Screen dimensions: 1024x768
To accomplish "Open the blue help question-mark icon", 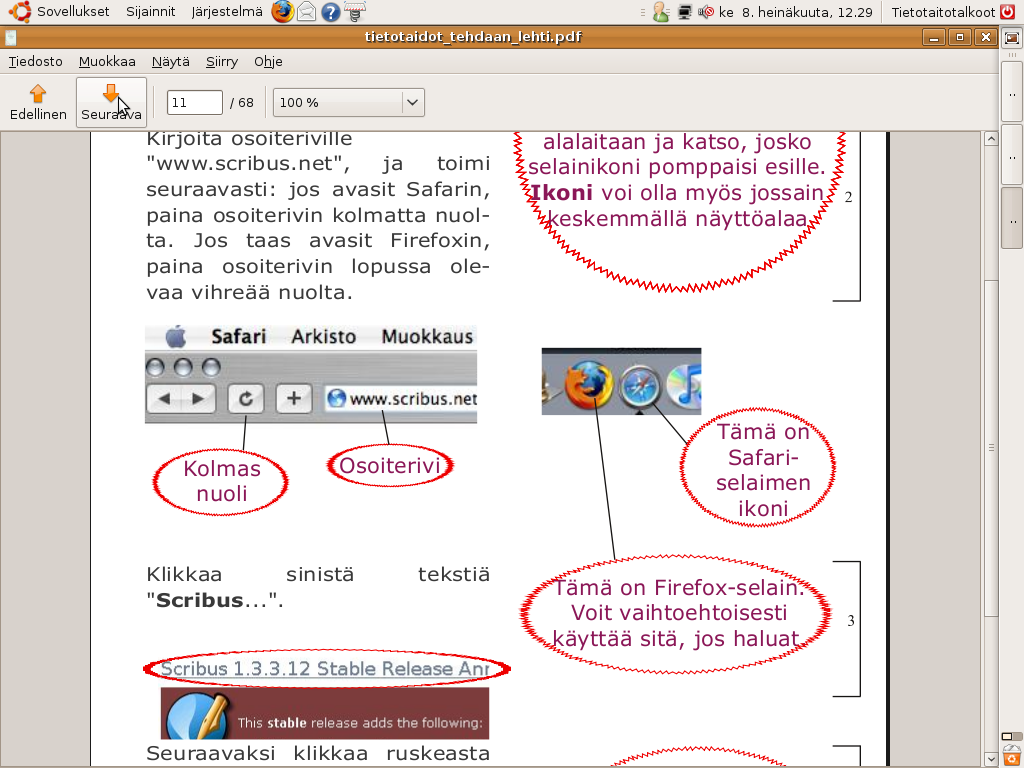I will coord(330,12).
